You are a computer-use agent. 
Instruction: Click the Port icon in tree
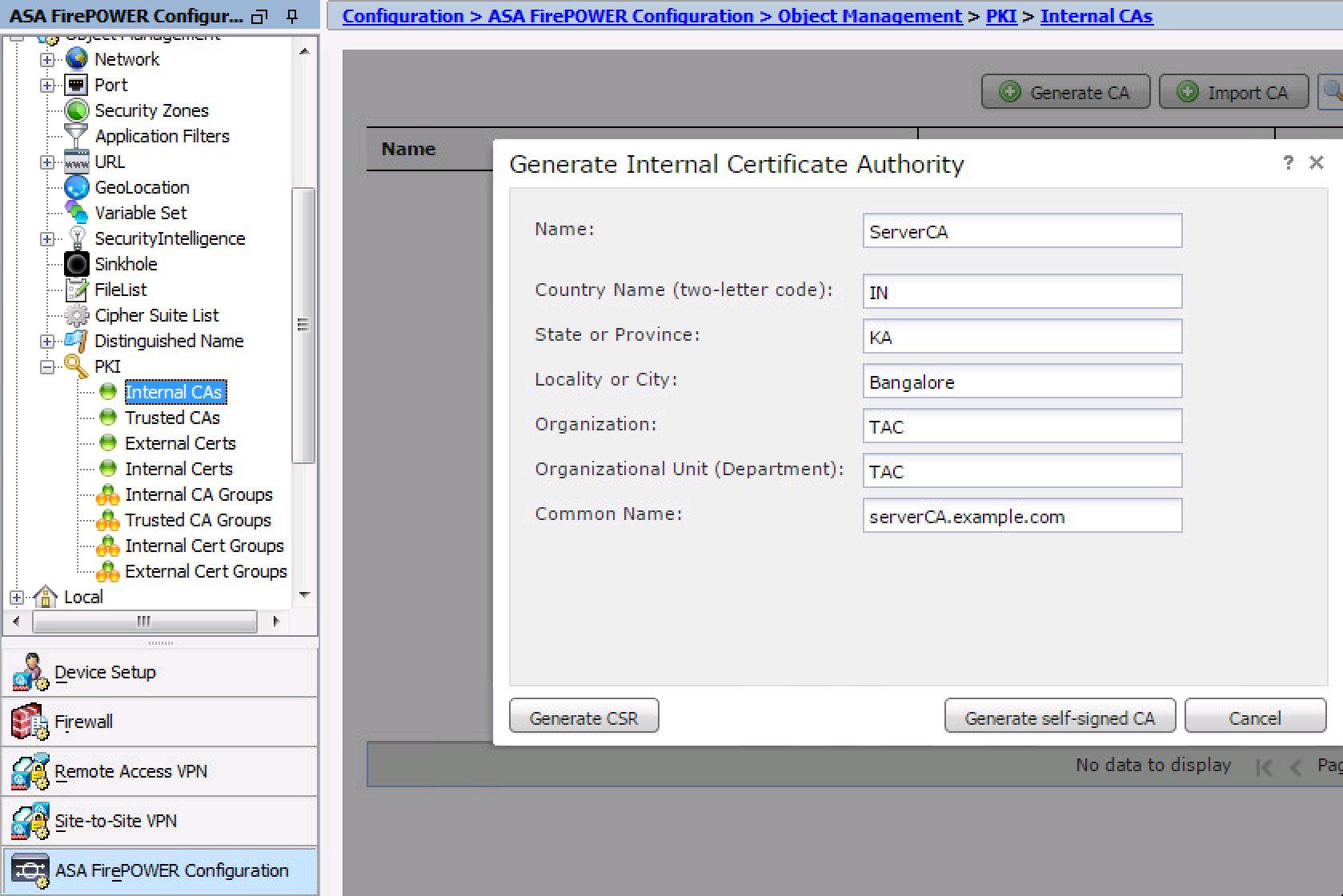pos(77,85)
